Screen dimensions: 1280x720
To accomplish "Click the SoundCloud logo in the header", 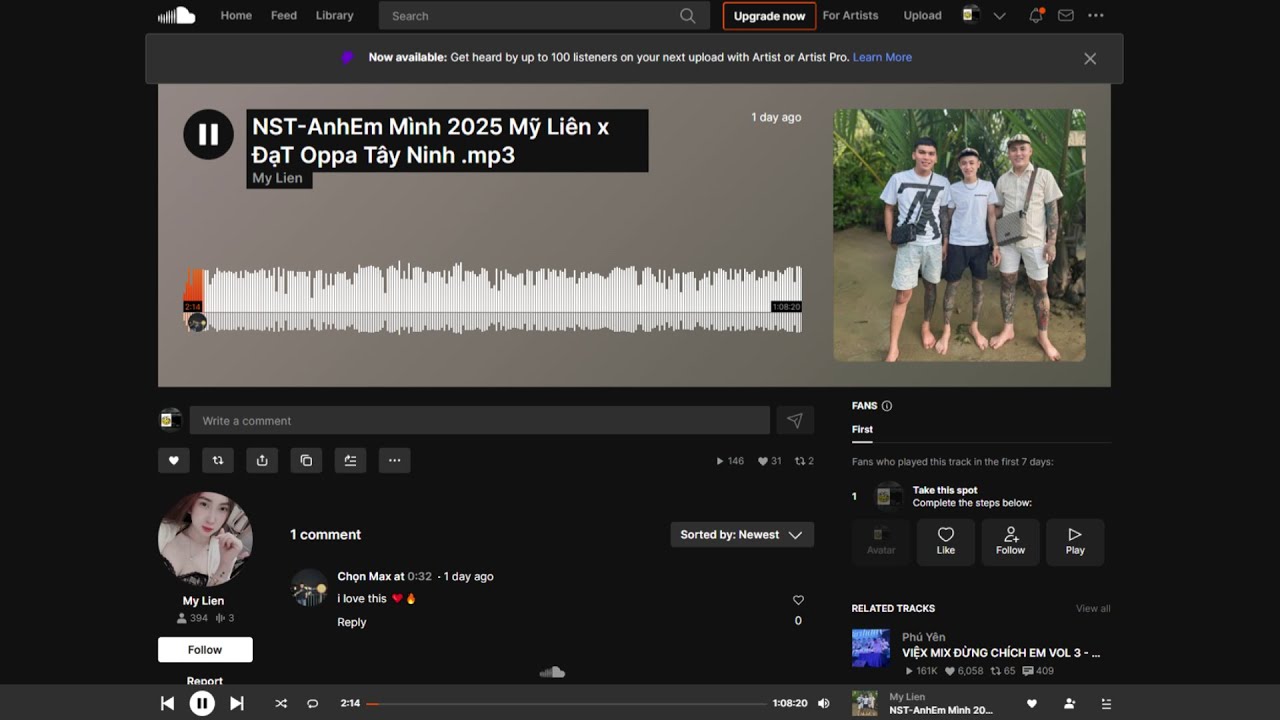I will 176,15.
